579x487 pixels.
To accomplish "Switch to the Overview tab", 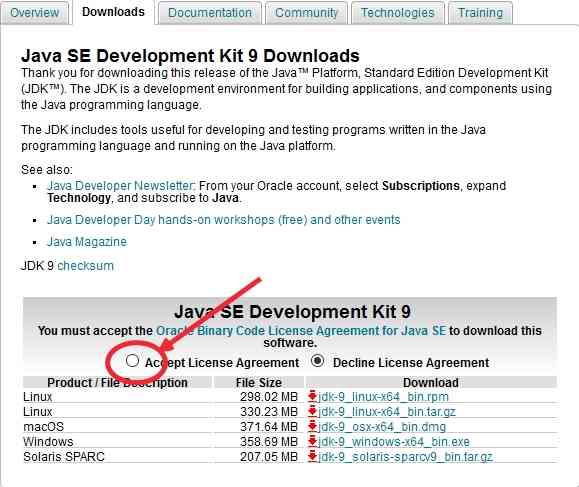I will pos(34,13).
